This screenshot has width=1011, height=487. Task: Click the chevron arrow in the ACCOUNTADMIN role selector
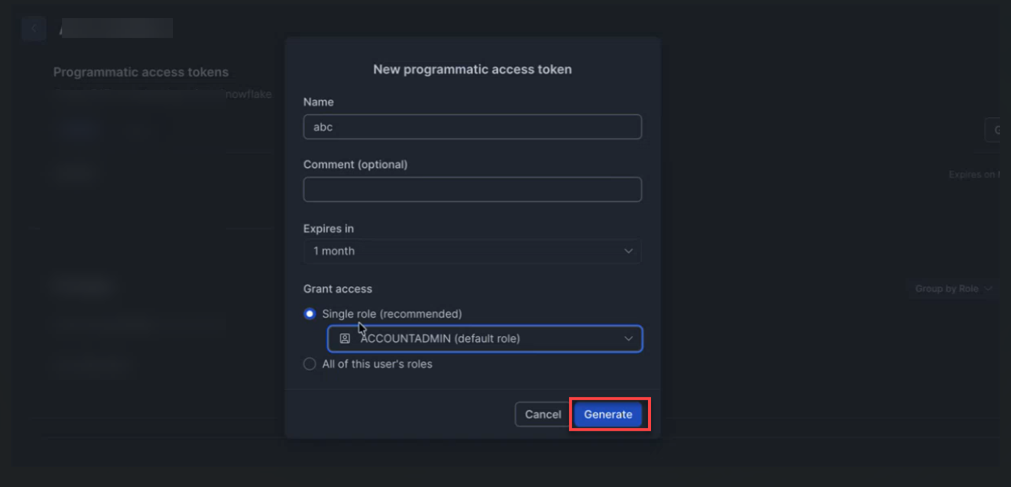coord(628,339)
